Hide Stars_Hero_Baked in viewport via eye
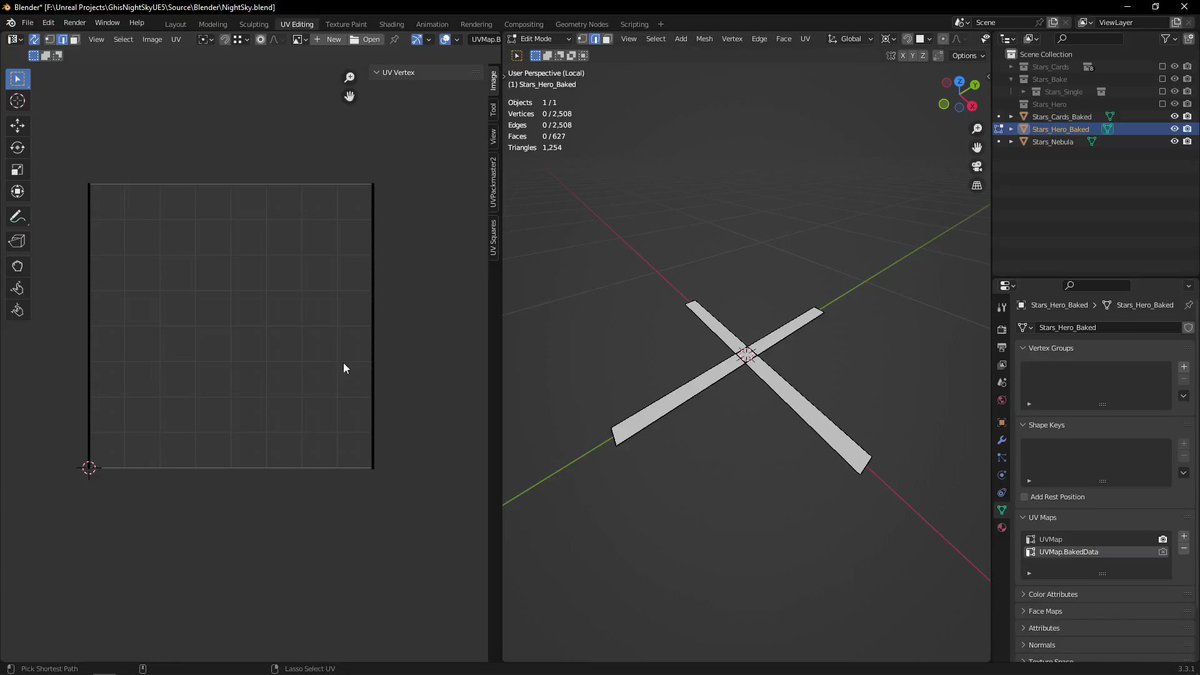 point(1174,129)
